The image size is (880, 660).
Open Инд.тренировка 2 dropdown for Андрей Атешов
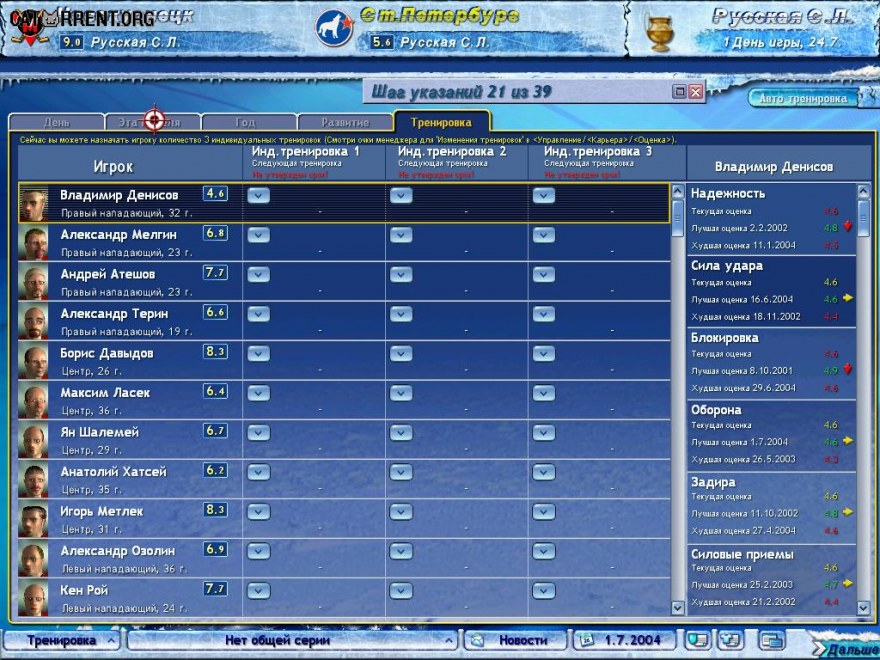(x=401, y=274)
